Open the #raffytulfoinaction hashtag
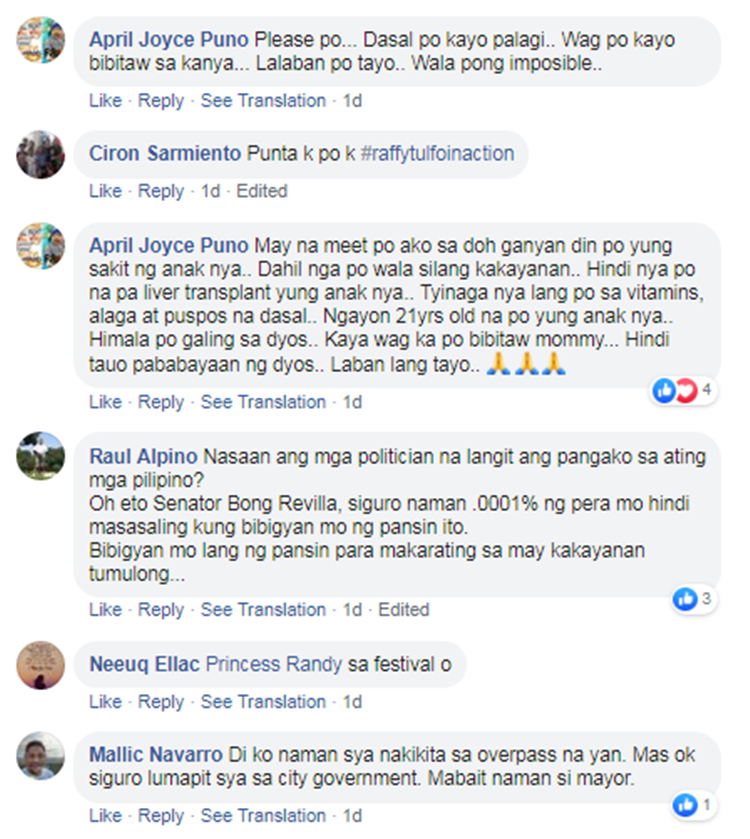This screenshot has width=750, height=839. point(438,154)
